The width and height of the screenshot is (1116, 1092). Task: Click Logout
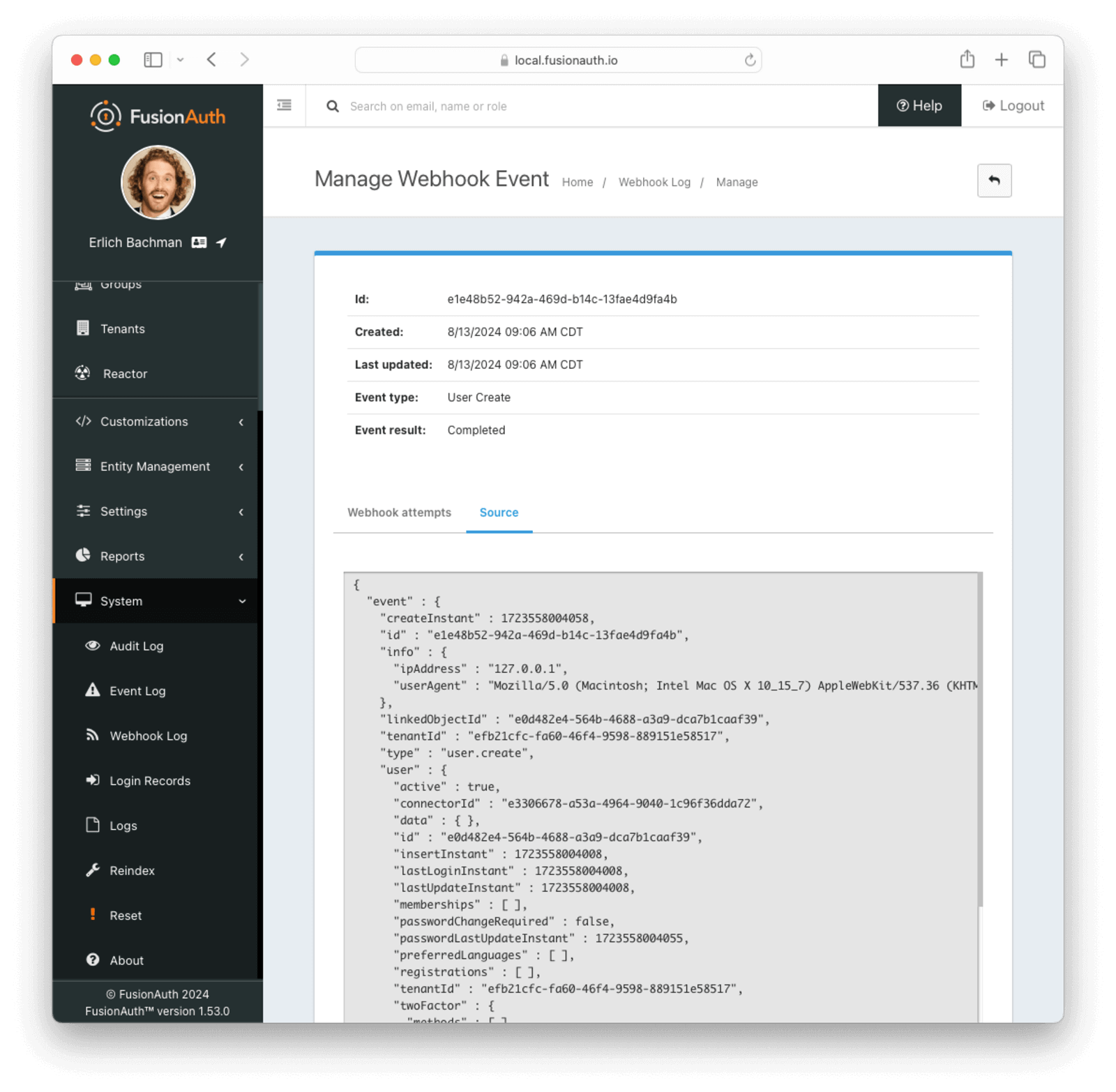coord(1013,105)
